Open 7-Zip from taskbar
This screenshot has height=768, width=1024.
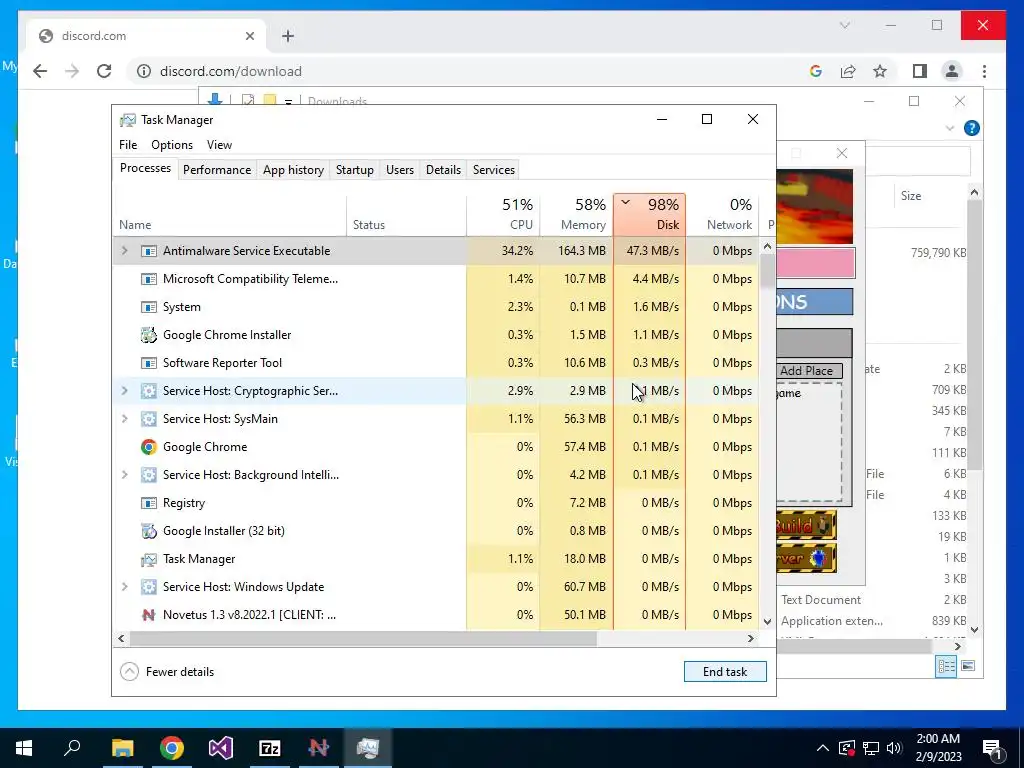coord(270,748)
